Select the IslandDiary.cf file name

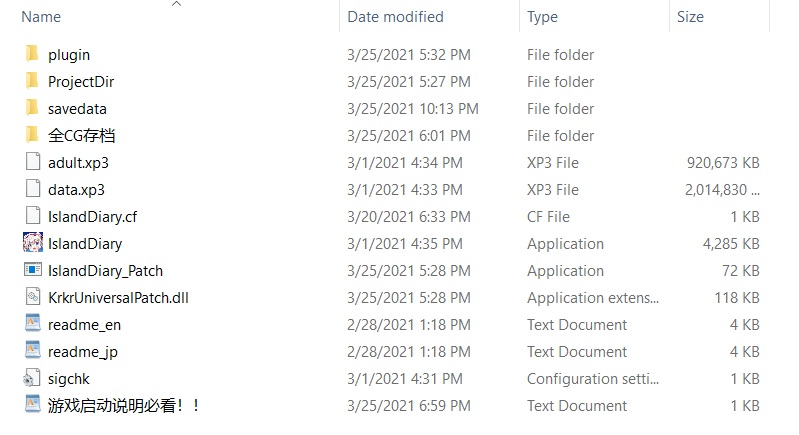coord(91,216)
